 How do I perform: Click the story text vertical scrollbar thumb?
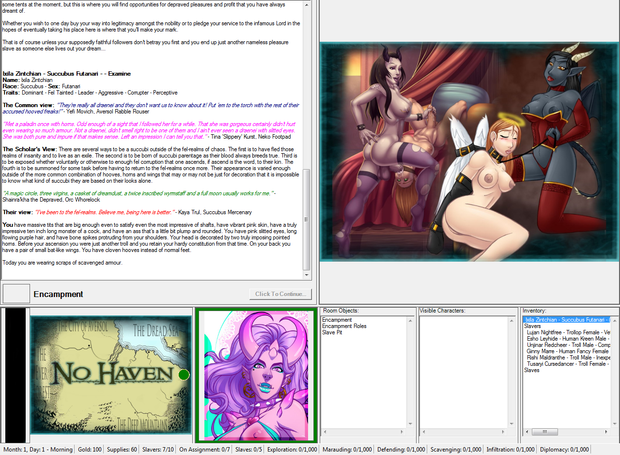(306, 219)
